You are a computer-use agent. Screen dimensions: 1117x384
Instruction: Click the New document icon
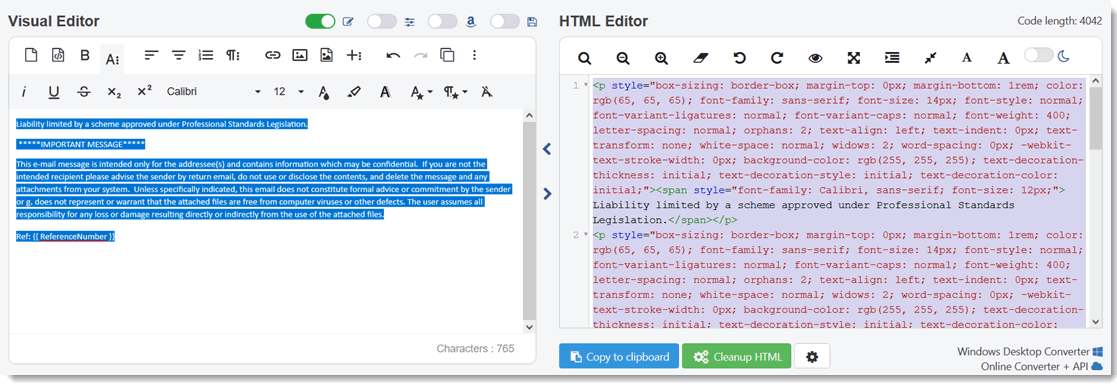pos(31,55)
